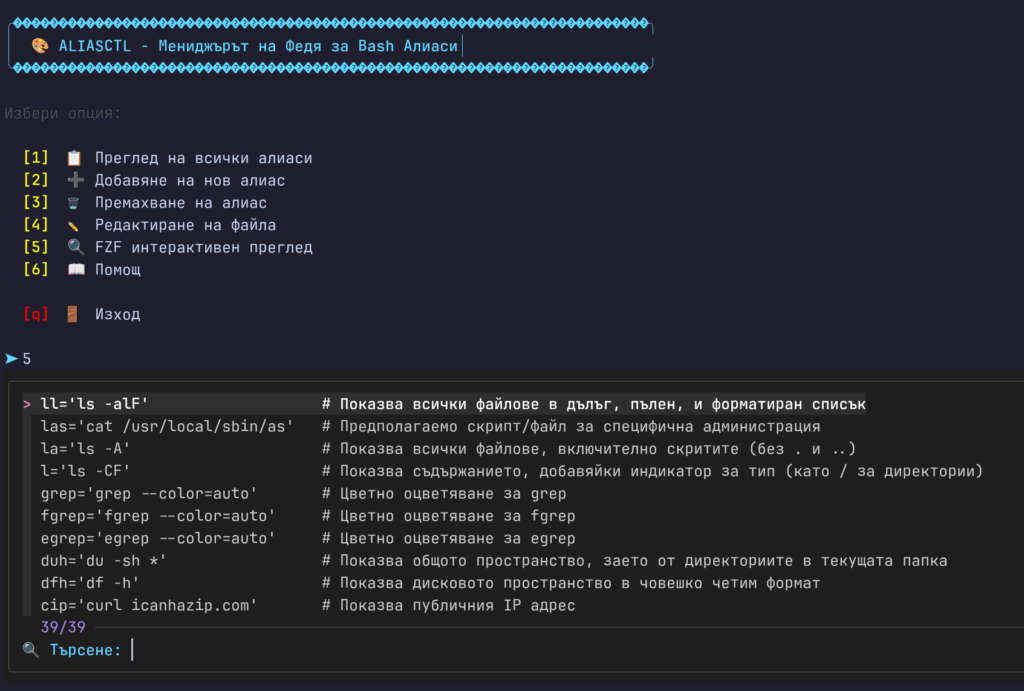Choose menu option [2] Добавяне на нов алиас
Image resolution: width=1024 pixels, height=691 pixels.
pos(189,181)
